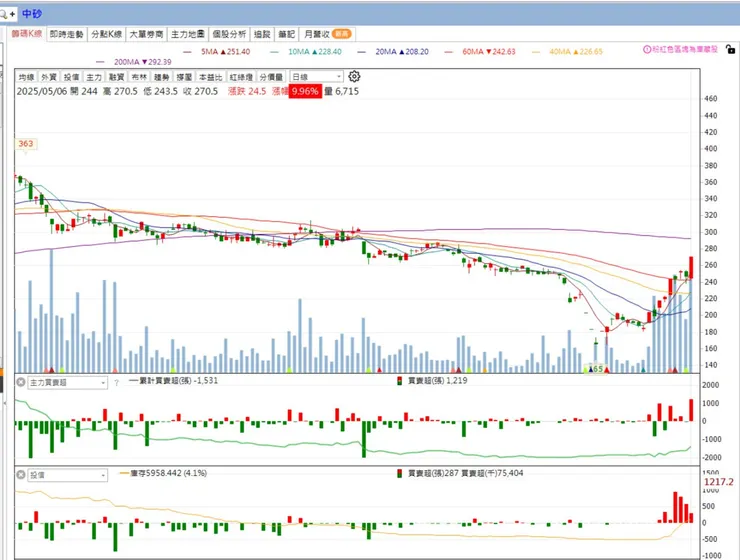
Task: Close the 投信 indicator panel
Action: 21,475
